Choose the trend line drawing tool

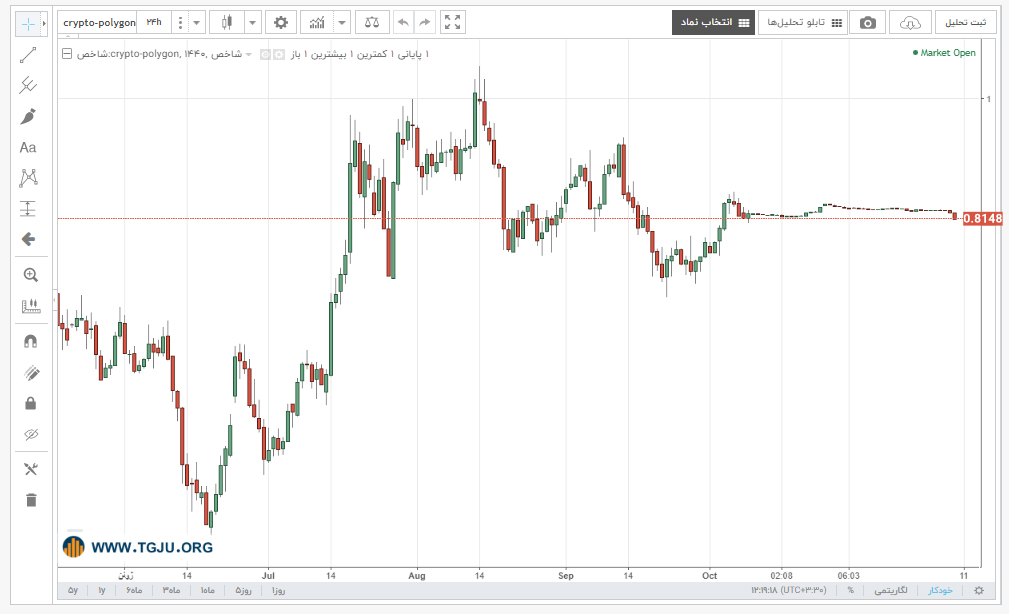point(28,55)
